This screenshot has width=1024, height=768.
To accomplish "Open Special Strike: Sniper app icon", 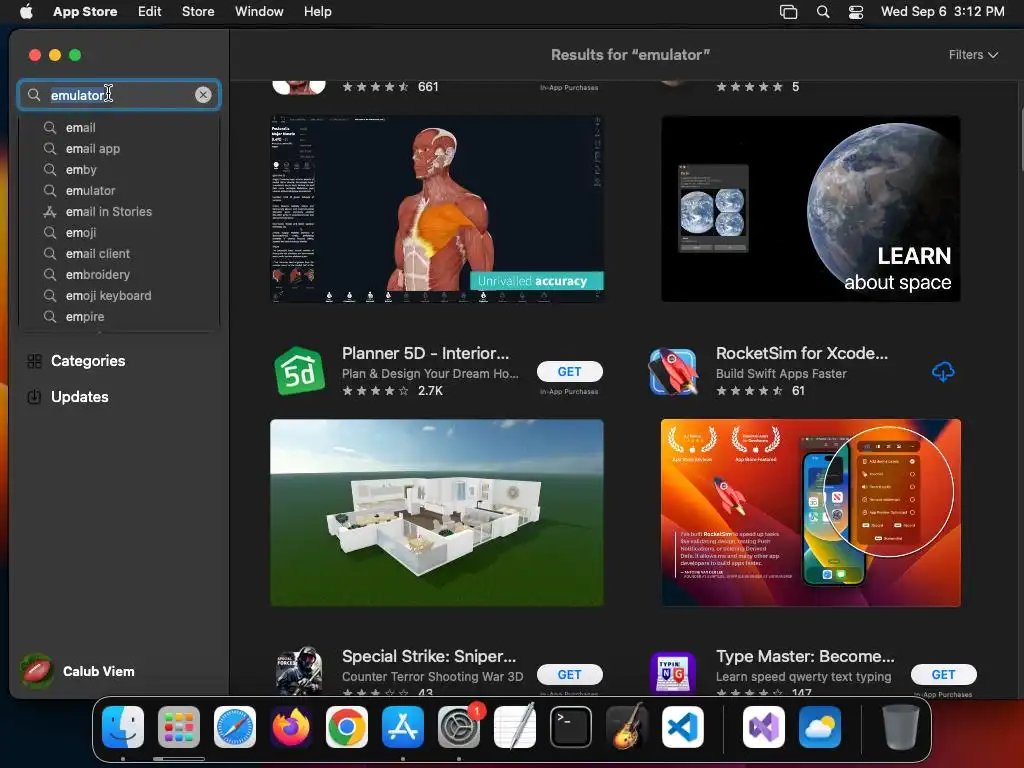I will 299,670.
